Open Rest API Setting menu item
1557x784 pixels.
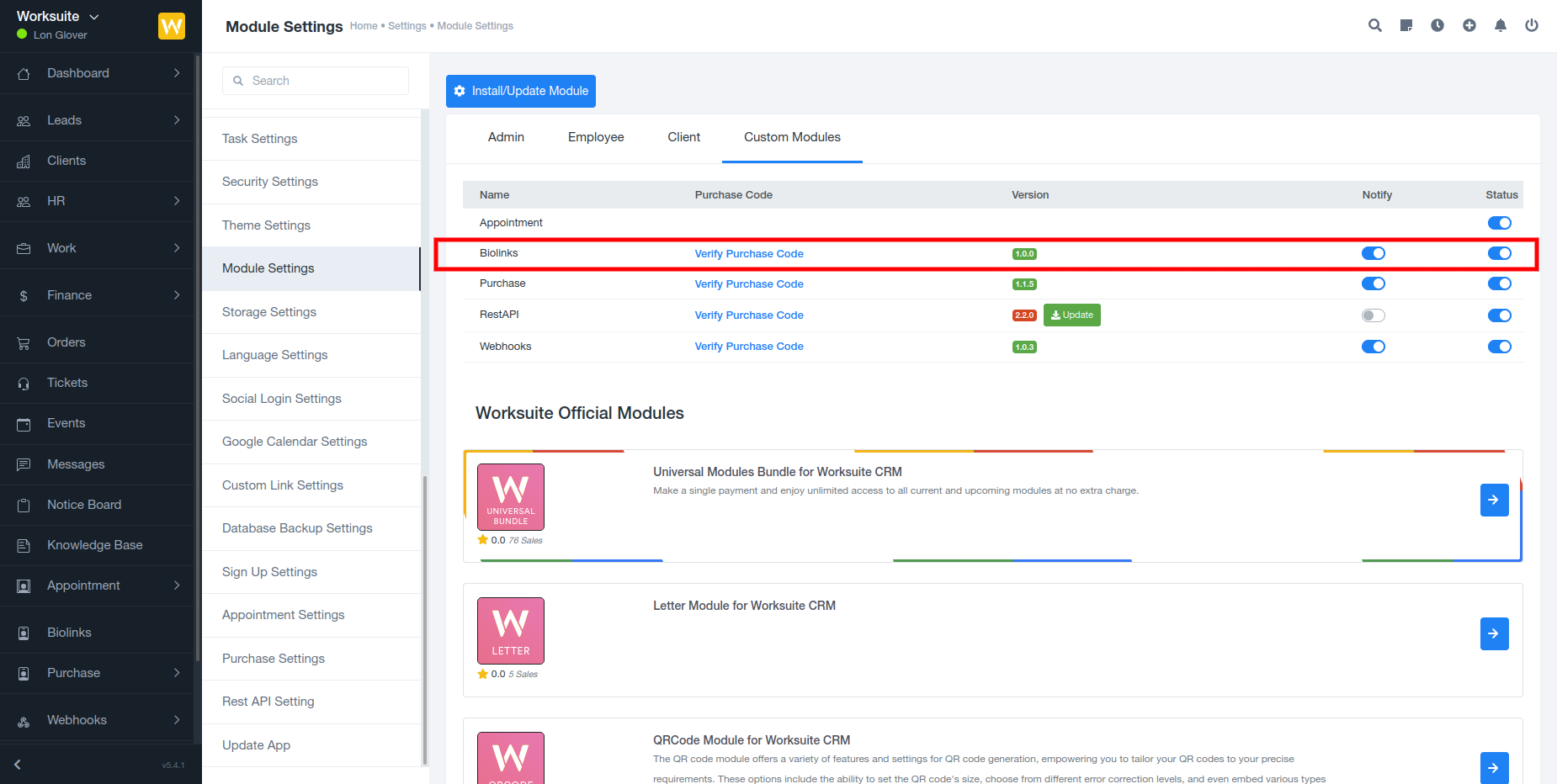(x=311, y=702)
